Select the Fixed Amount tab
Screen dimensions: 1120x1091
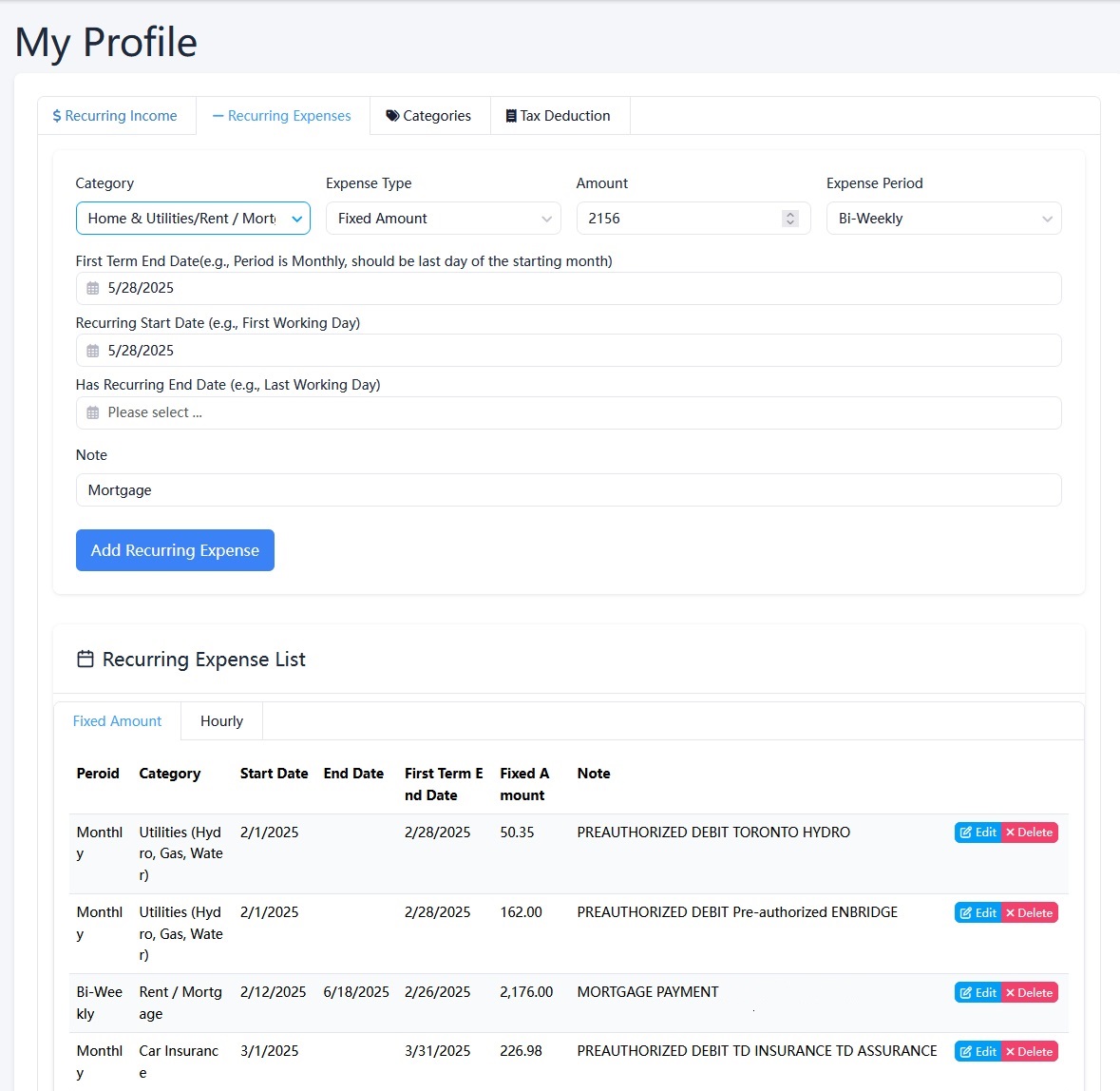click(117, 720)
